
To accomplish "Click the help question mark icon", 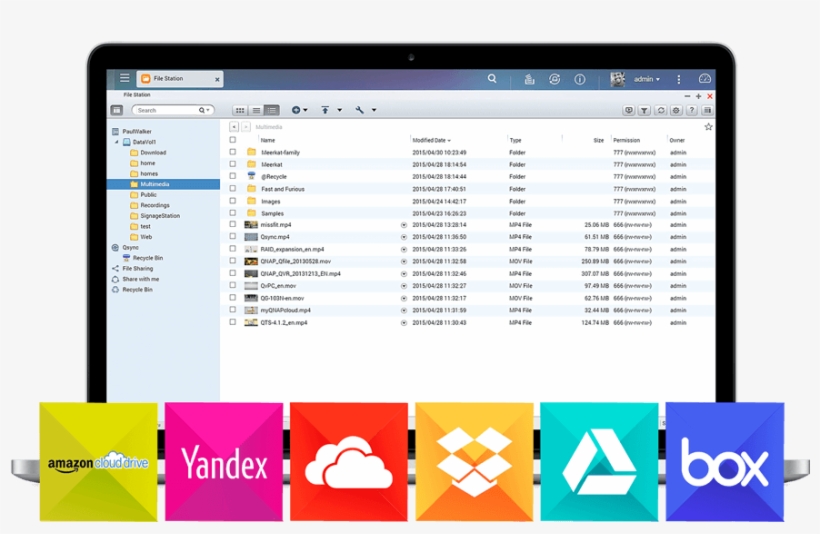I will point(692,110).
